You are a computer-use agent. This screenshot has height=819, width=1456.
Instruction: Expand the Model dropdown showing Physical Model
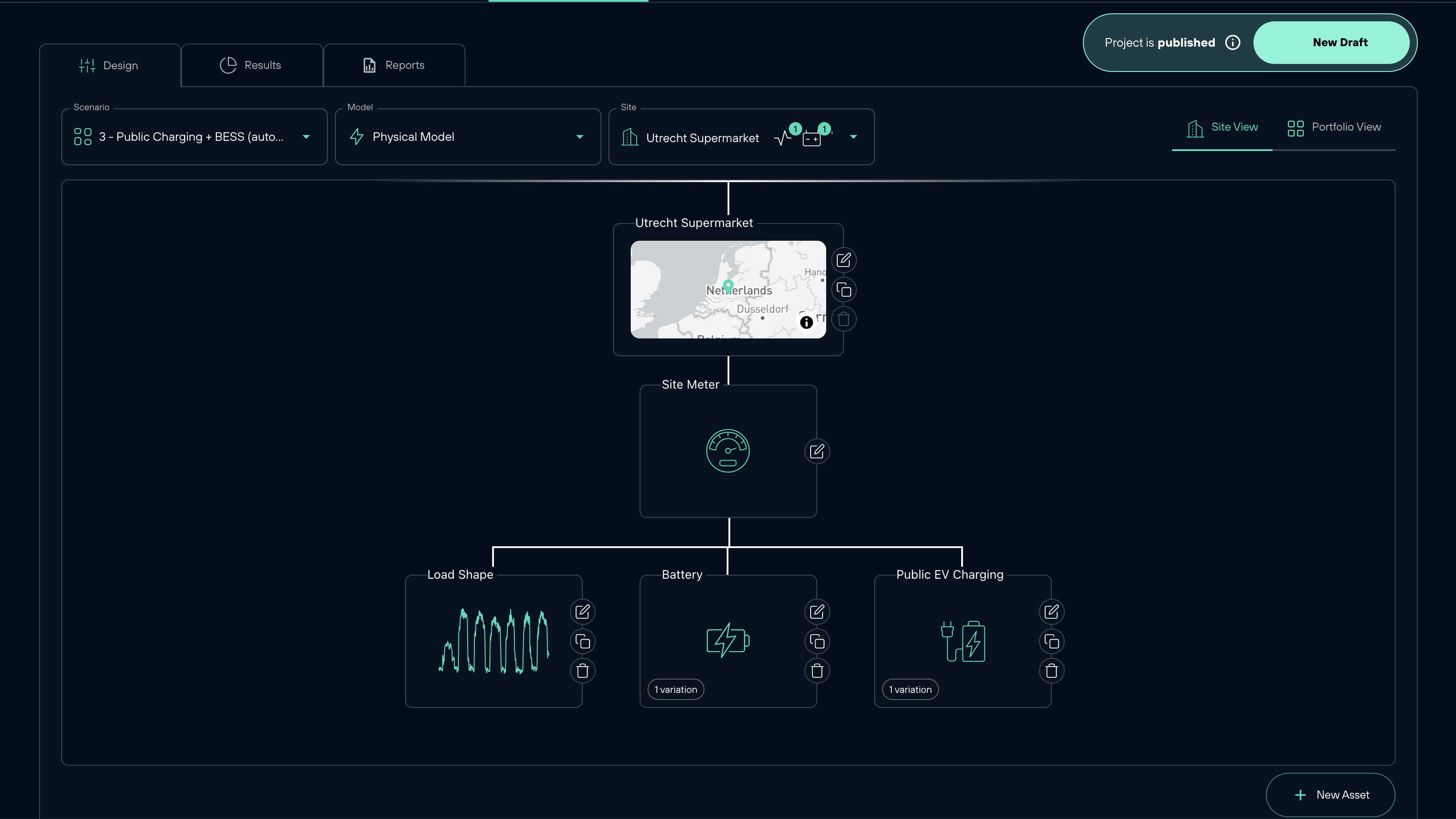tap(579, 137)
